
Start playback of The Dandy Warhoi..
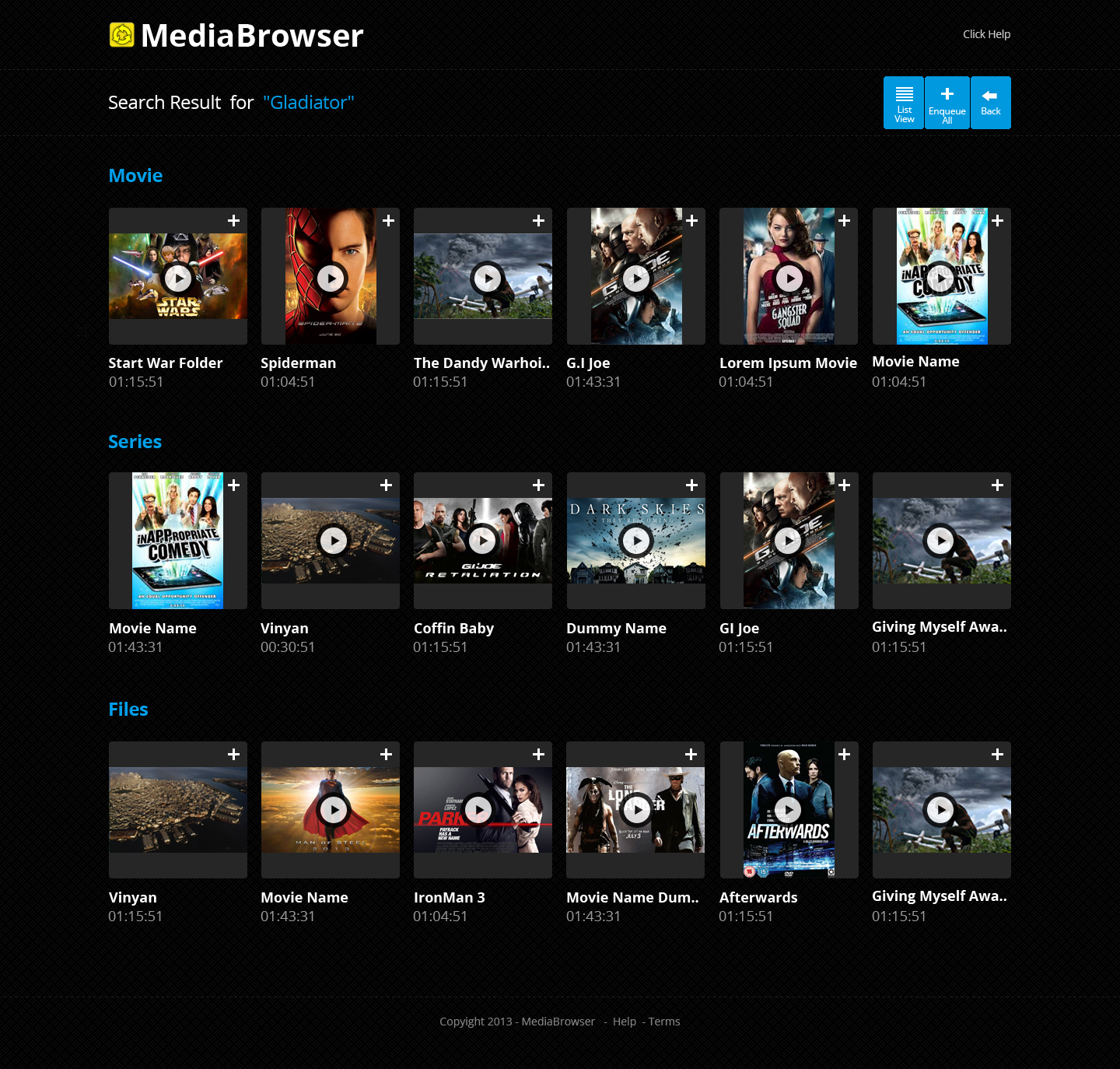click(x=488, y=278)
